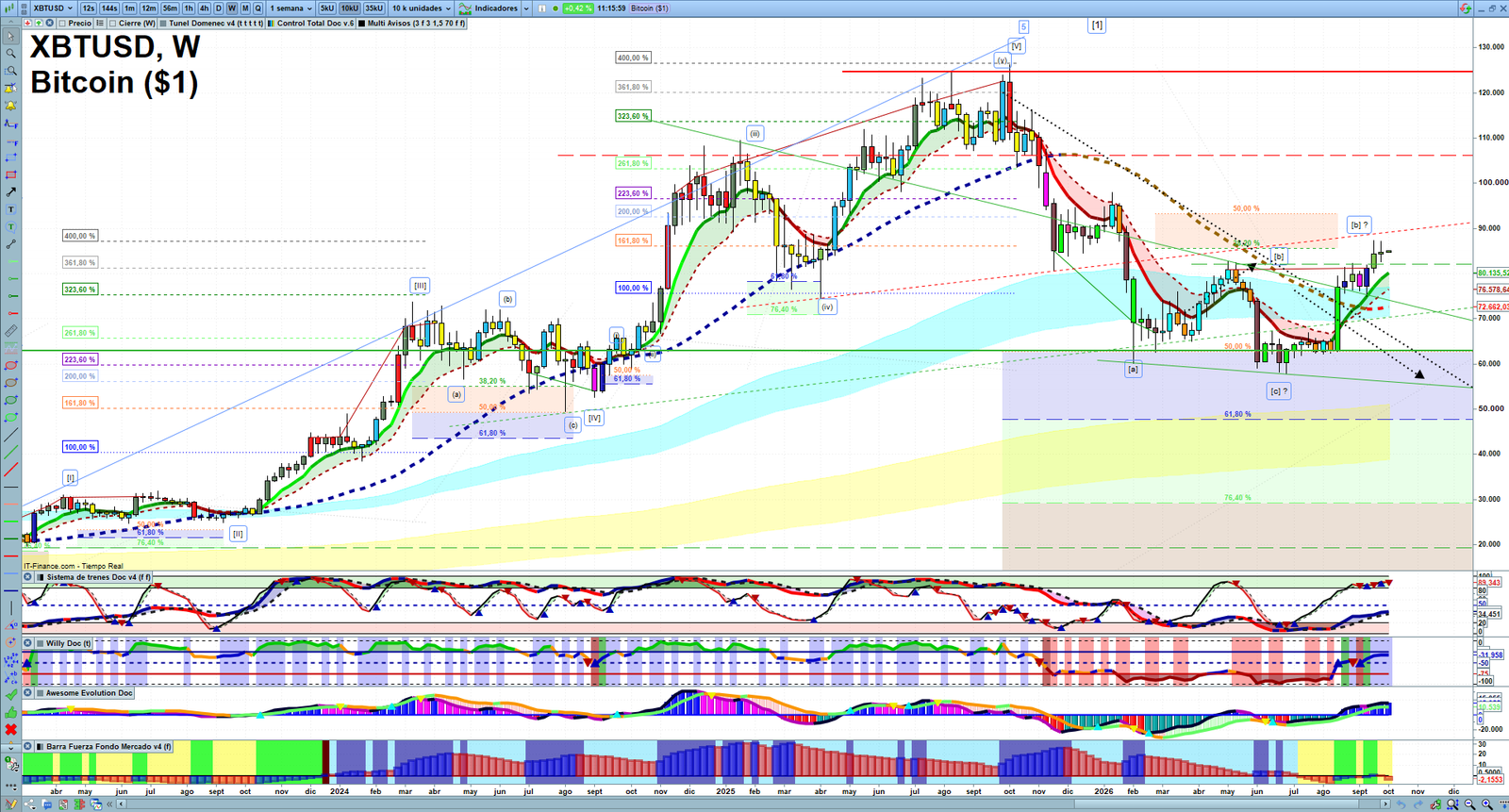
Task: Toggle the Precio checkbox
Action: pyautogui.click(x=61, y=24)
